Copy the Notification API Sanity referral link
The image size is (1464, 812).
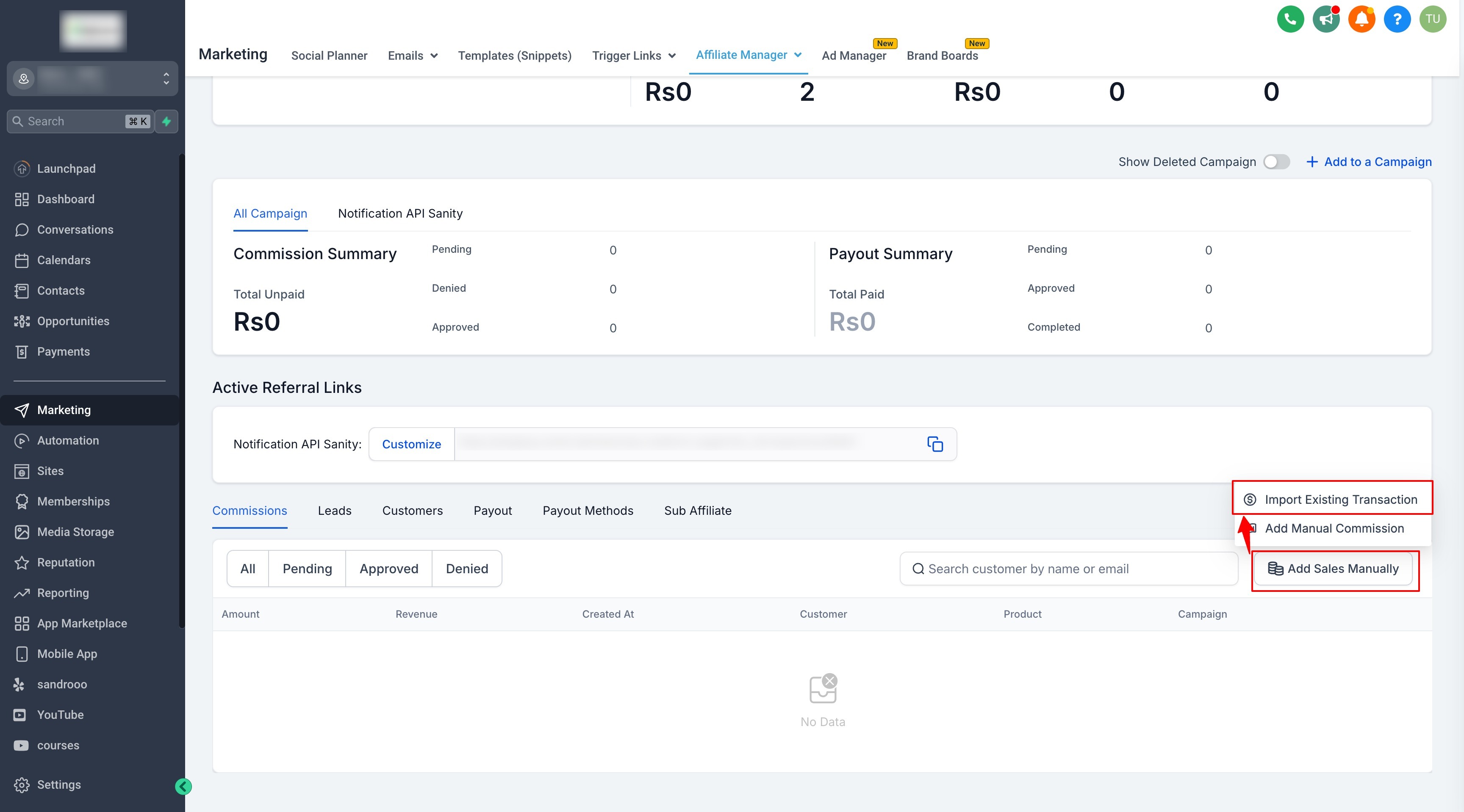935,444
